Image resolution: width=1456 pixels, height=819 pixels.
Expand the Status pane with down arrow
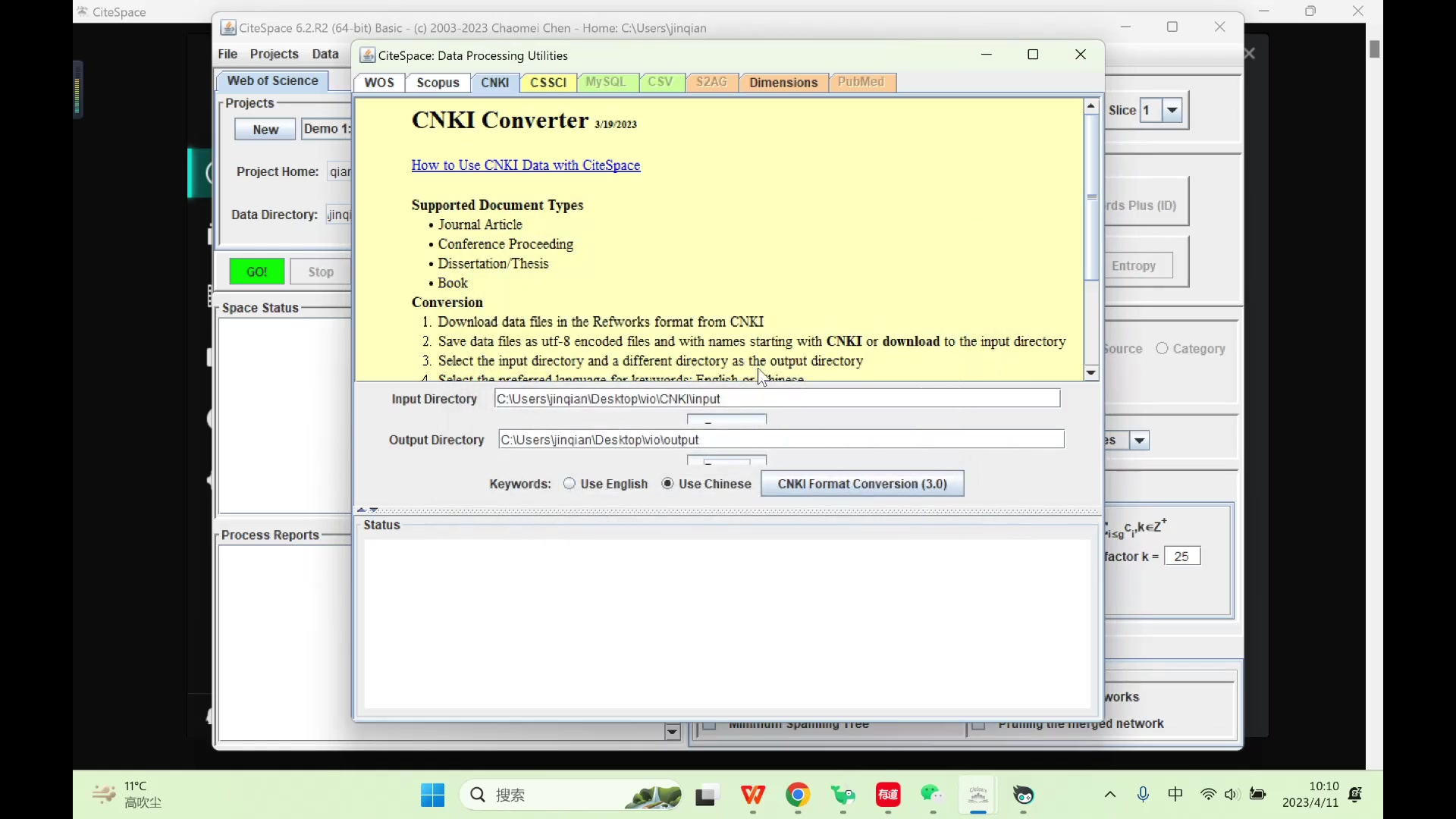[374, 510]
